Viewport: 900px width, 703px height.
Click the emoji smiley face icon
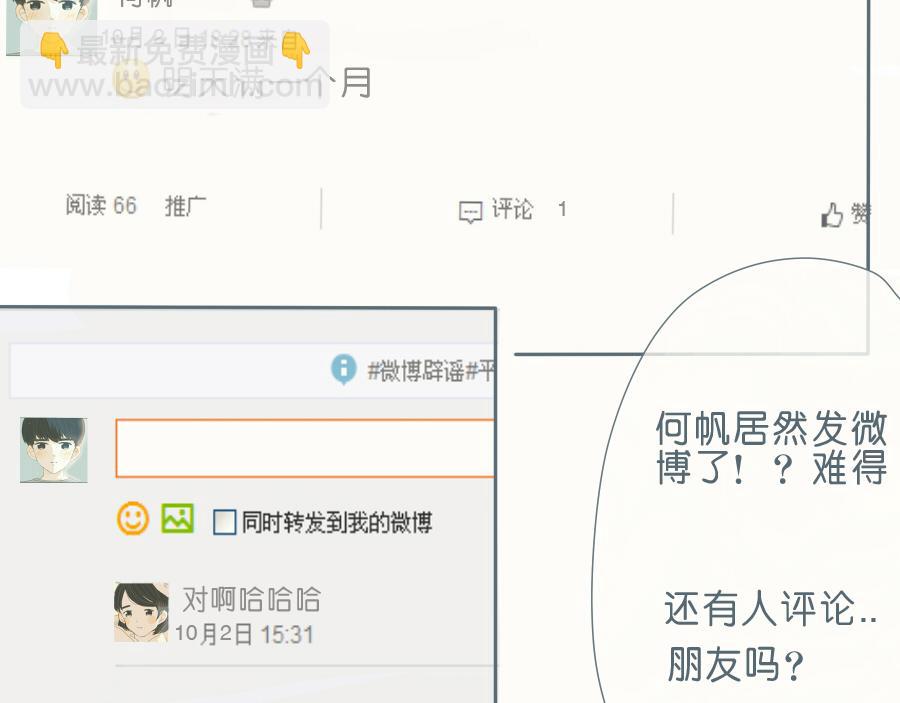click(133, 519)
